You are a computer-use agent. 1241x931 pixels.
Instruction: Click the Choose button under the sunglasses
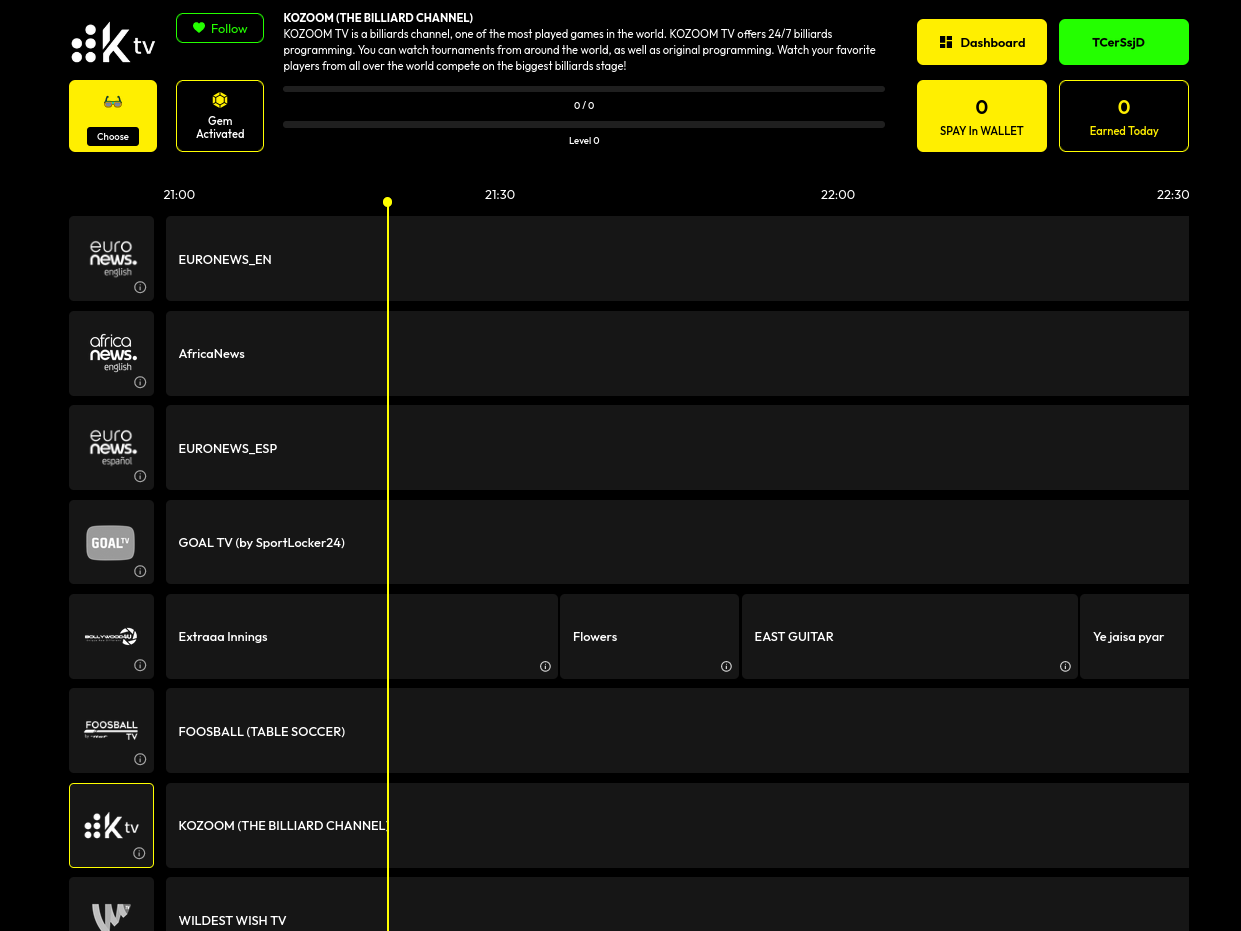pyautogui.click(x=113, y=137)
